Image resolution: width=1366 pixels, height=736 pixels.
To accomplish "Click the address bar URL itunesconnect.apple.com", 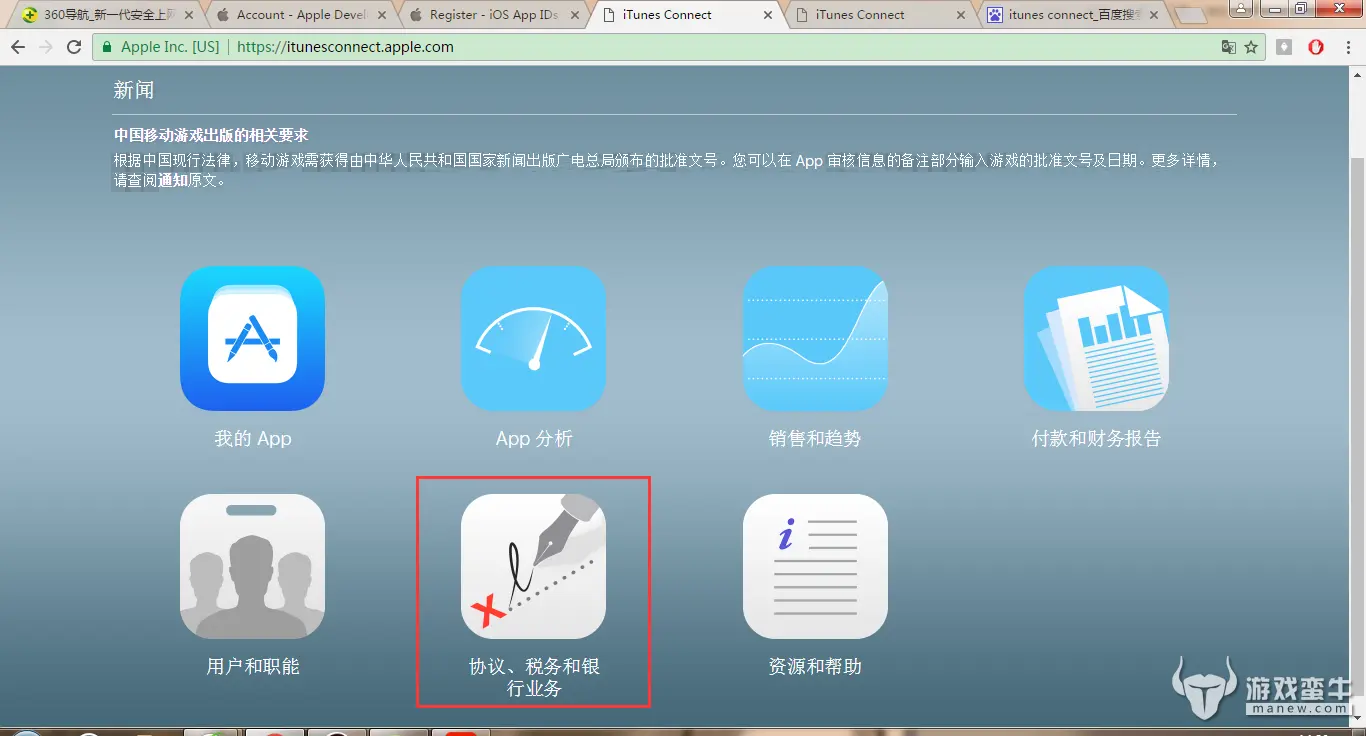I will tap(345, 47).
